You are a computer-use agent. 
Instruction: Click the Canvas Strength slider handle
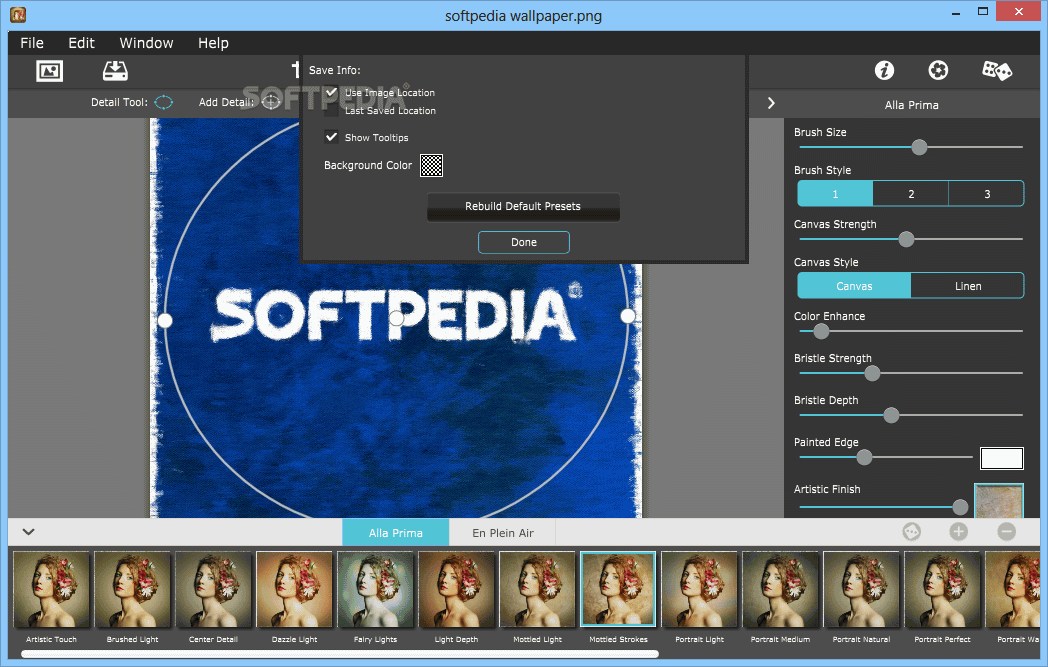906,239
